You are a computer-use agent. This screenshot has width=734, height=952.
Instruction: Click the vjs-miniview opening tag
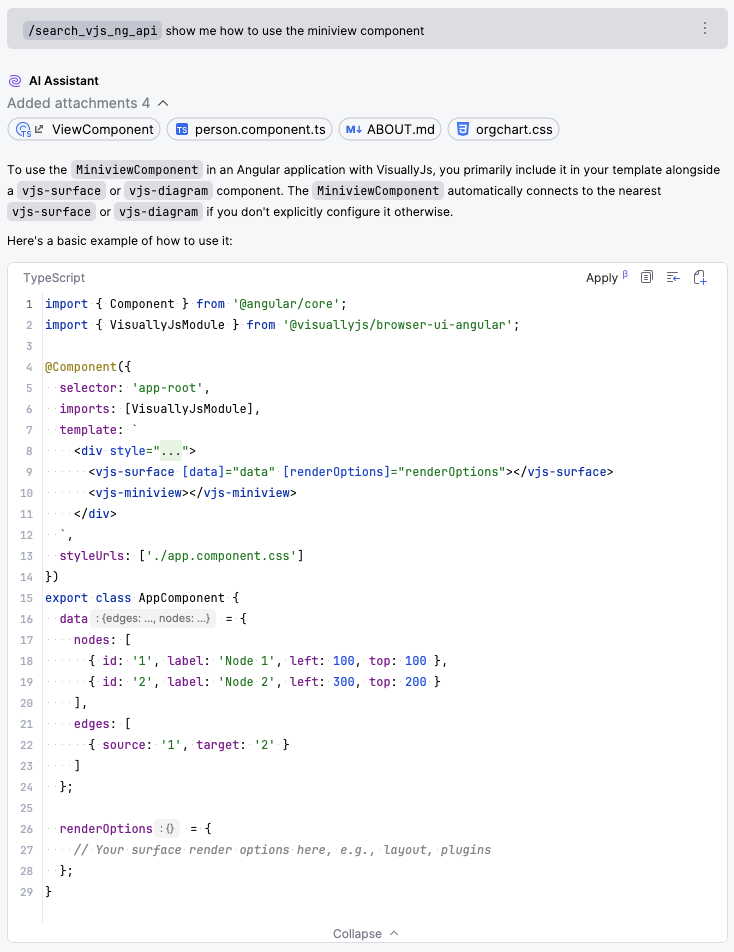coord(138,493)
